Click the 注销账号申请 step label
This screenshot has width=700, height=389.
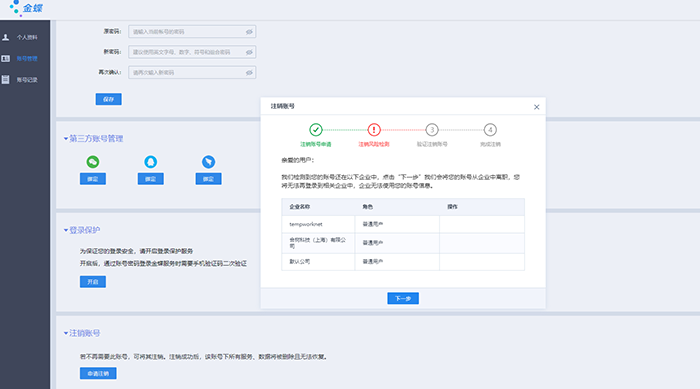click(x=316, y=144)
